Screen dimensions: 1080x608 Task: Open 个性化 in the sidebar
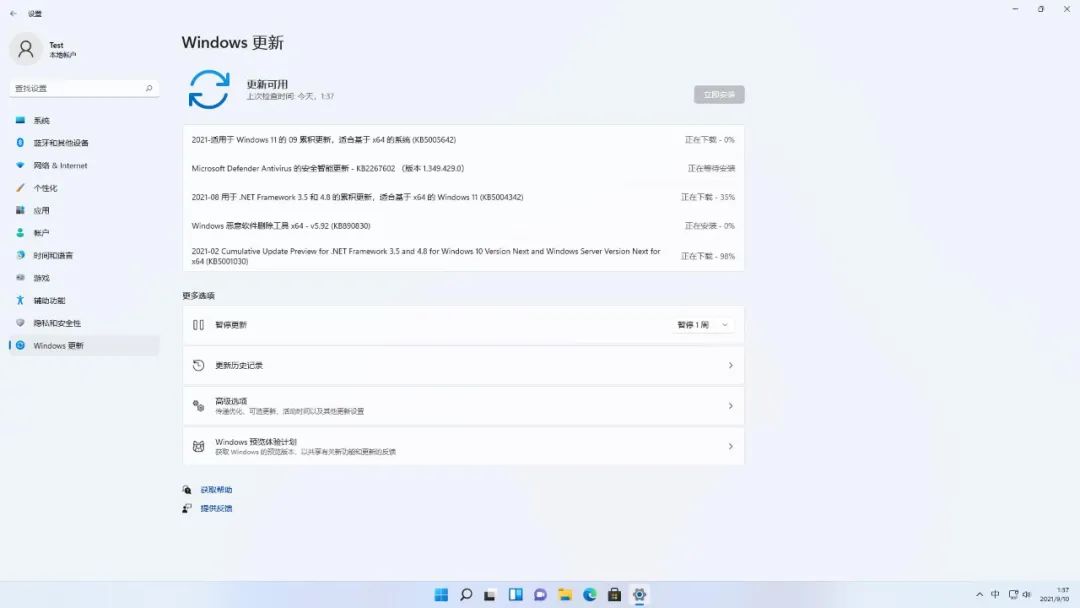pyautogui.click(x=84, y=188)
